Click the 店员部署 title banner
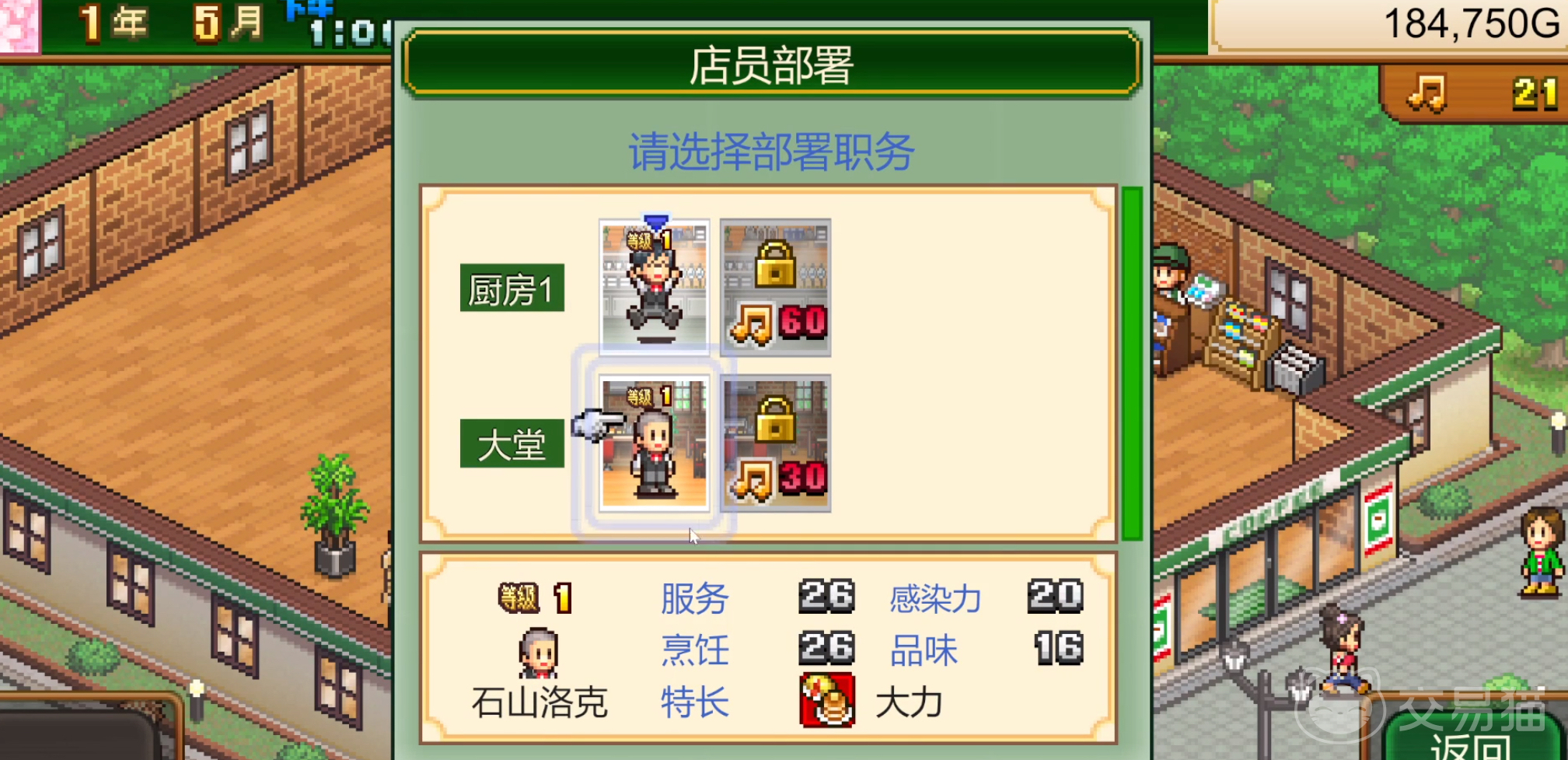 click(772, 64)
